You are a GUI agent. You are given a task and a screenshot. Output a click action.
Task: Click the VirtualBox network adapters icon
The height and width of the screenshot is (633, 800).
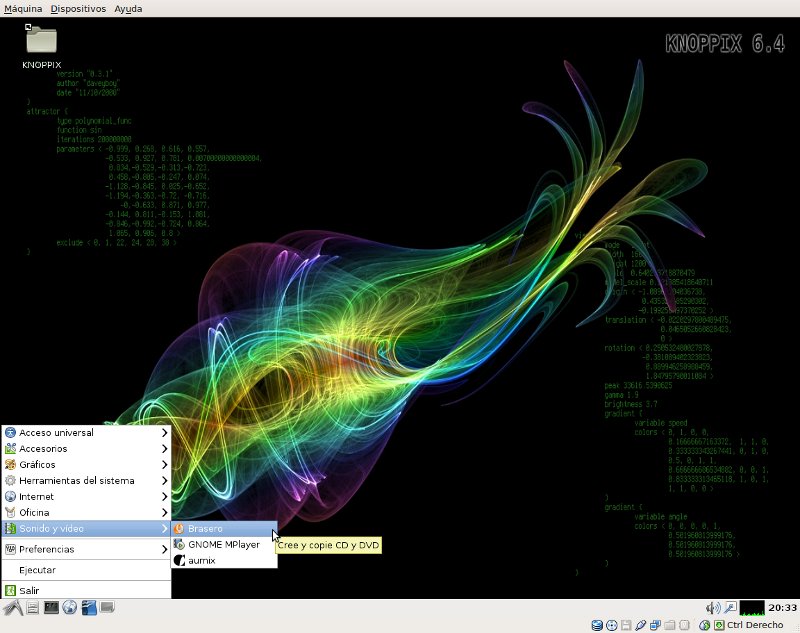pos(655,625)
